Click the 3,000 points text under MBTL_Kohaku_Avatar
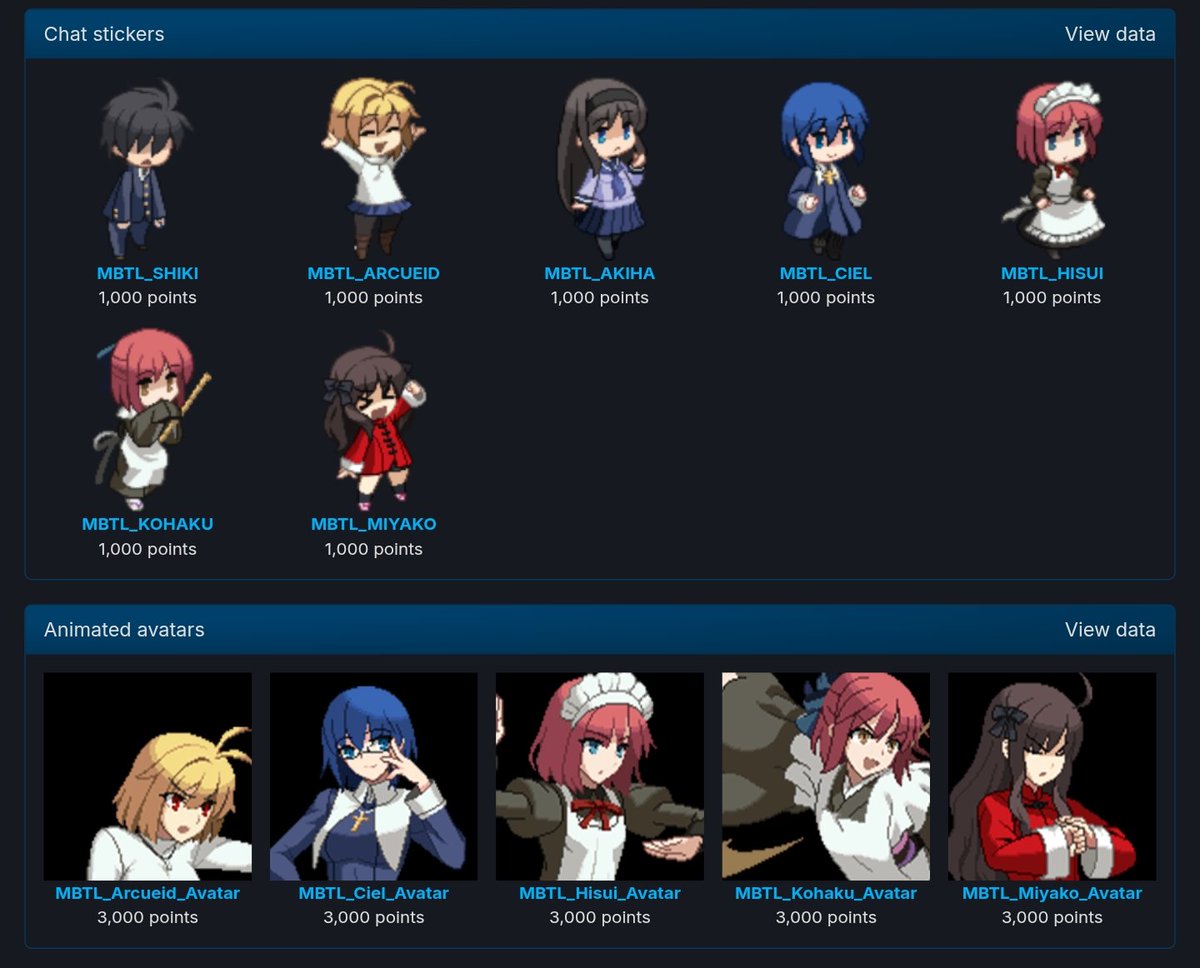 [x=826, y=918]
